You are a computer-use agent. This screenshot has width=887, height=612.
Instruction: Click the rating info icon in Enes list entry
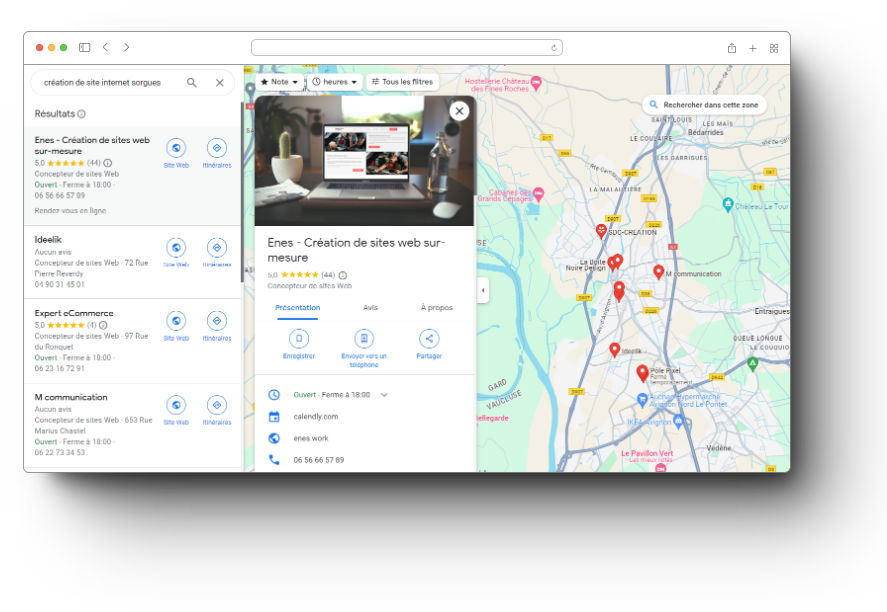(x=107, y=163)
